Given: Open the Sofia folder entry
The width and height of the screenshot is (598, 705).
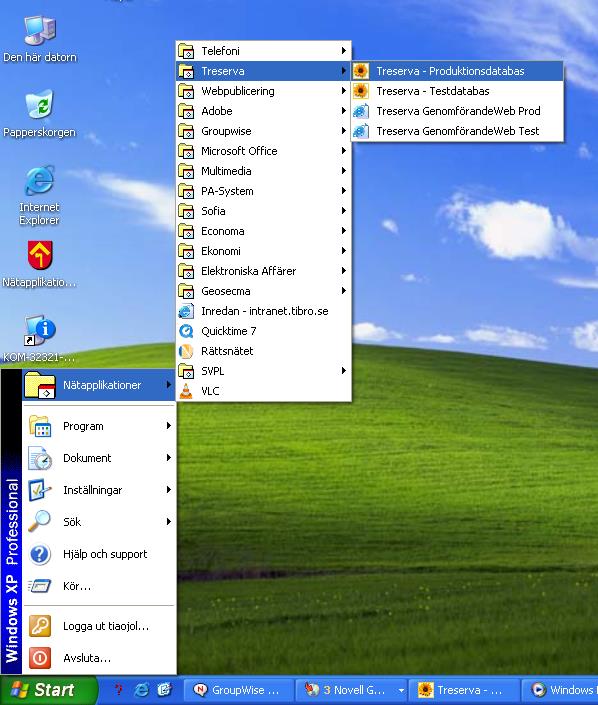Looking at the screenshot, I should tap(263, 211).
